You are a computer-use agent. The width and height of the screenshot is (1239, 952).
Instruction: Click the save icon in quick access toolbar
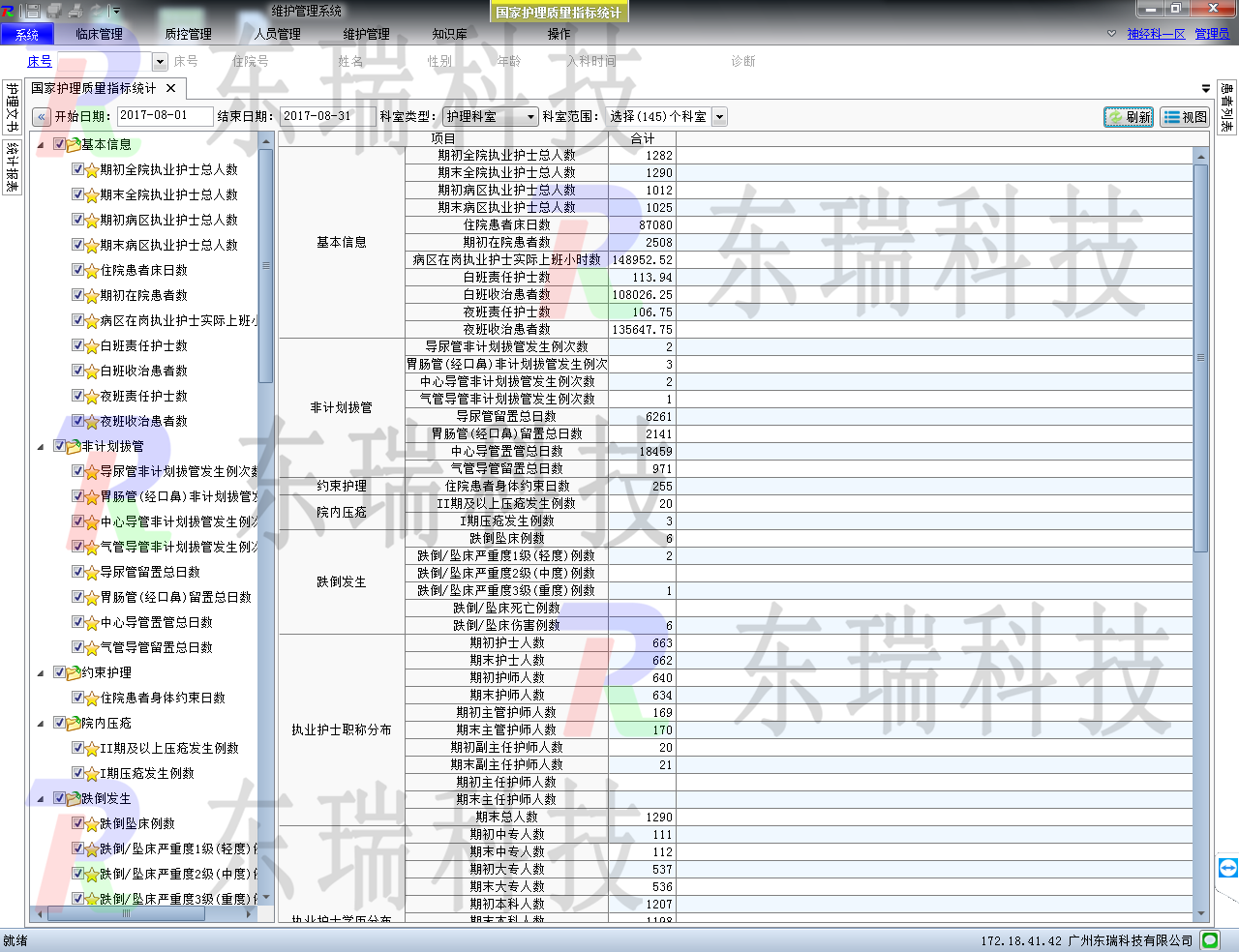(33, 11)
